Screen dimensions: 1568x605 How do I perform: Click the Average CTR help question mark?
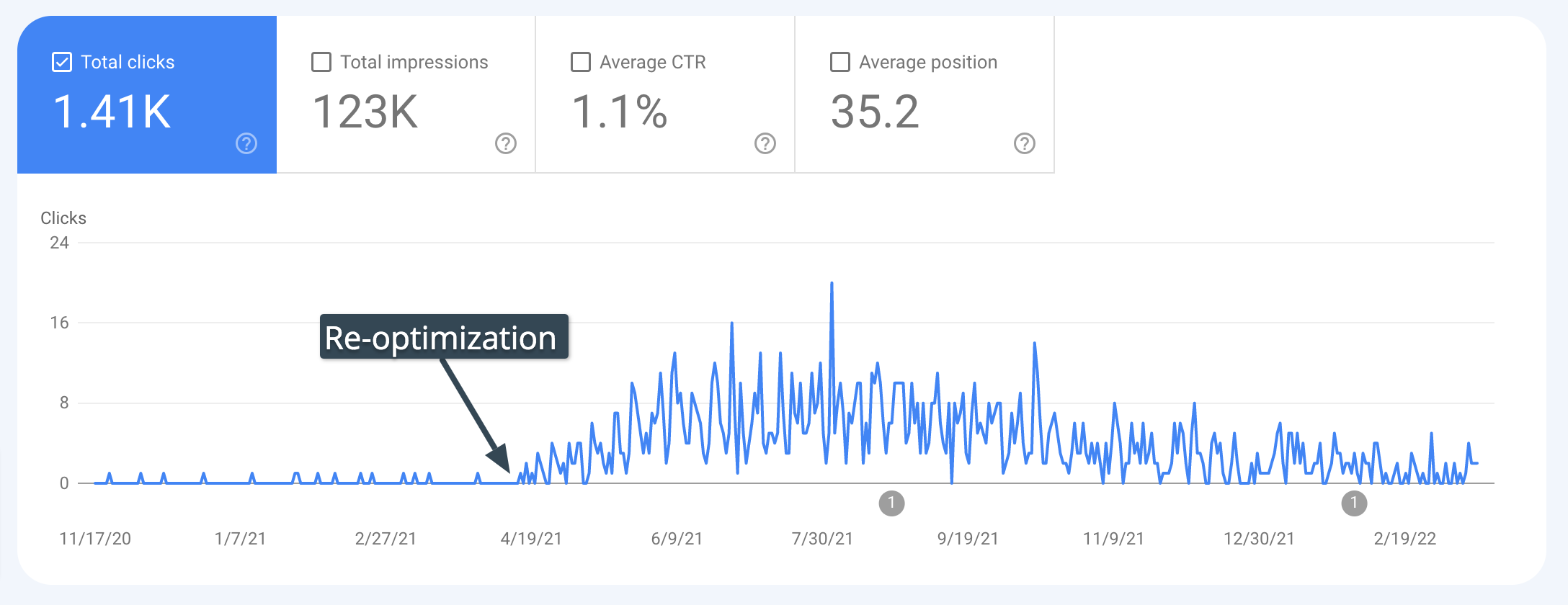[765, 144]
